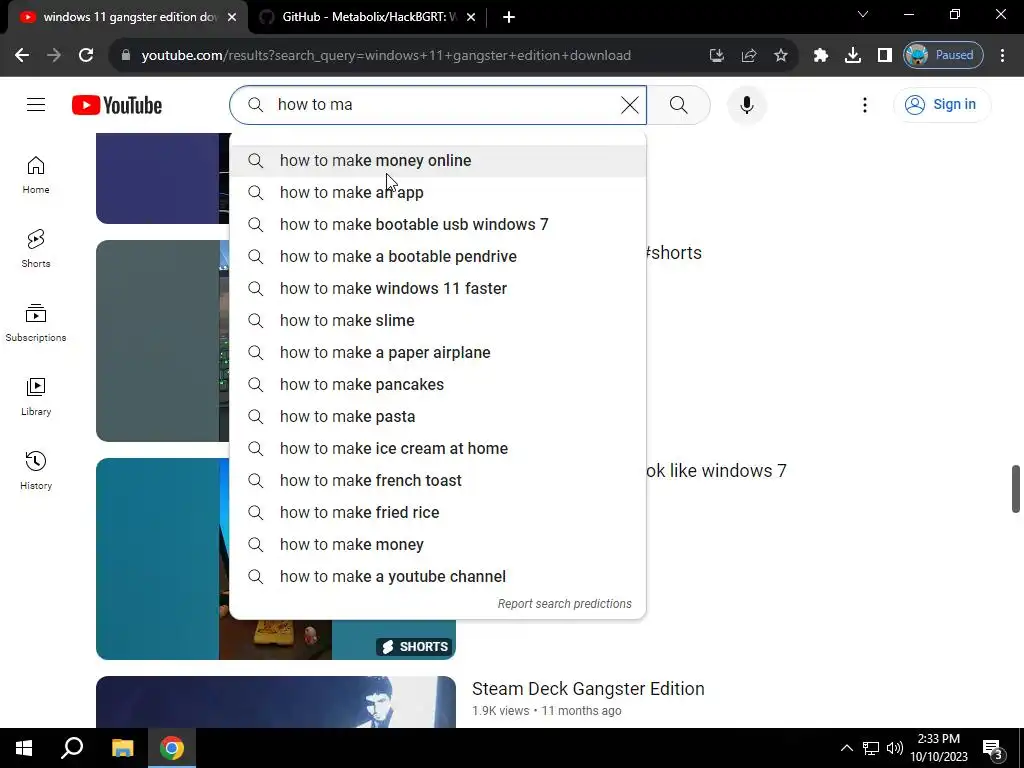Open 'Steam Deck Gangster Edition' video title
The image size is (1024, 768).
(x=588, y=689)
